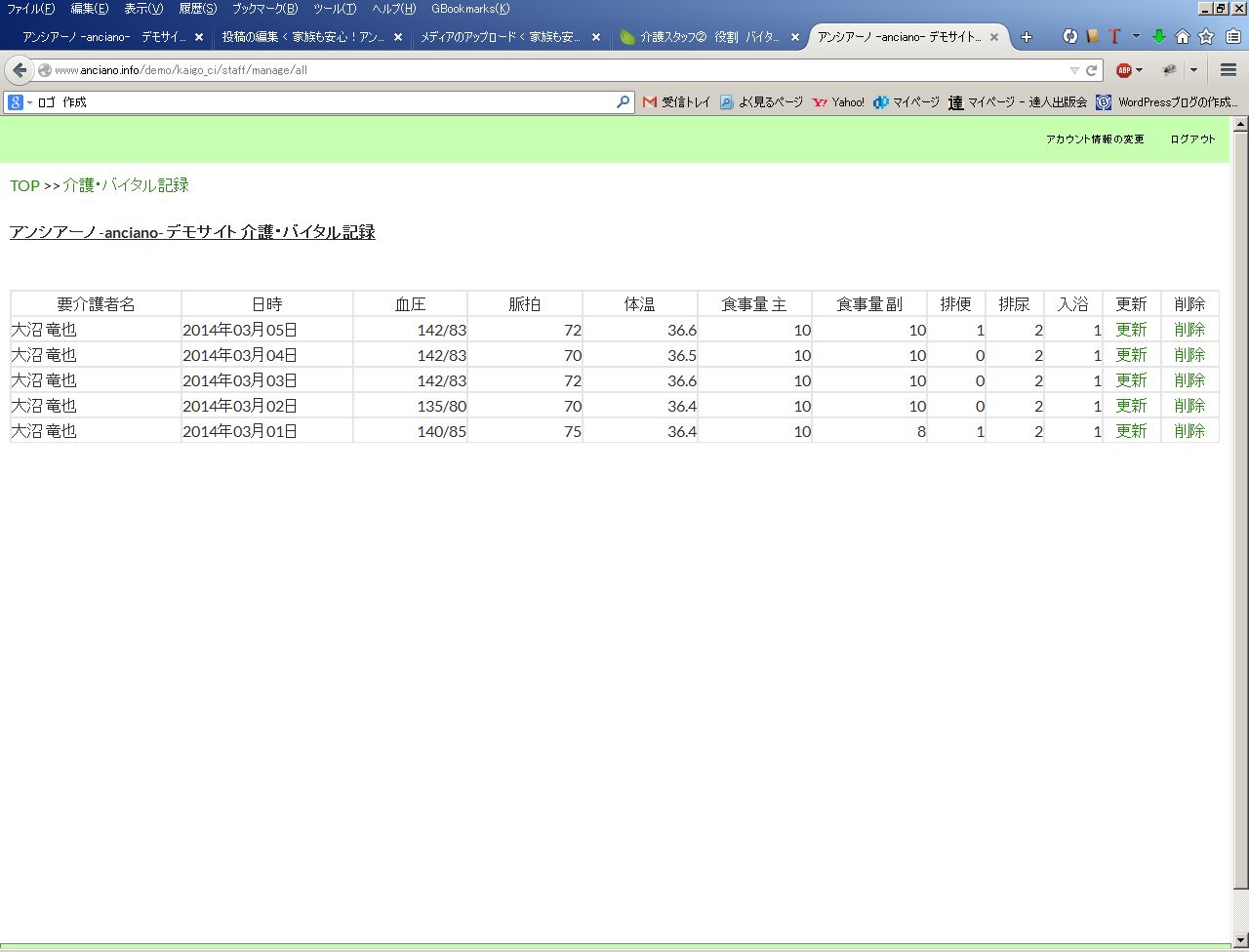Reload the page with the refresh icon
The width and height of the screenshot is (1249, 952).
(x=1092, y=70)
